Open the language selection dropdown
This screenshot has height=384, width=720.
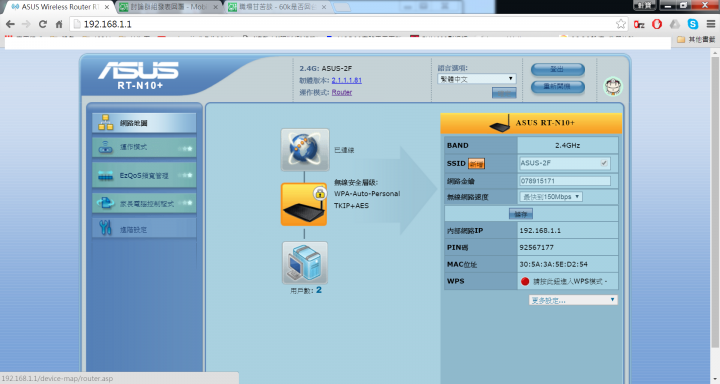click(x=477, y=79)
